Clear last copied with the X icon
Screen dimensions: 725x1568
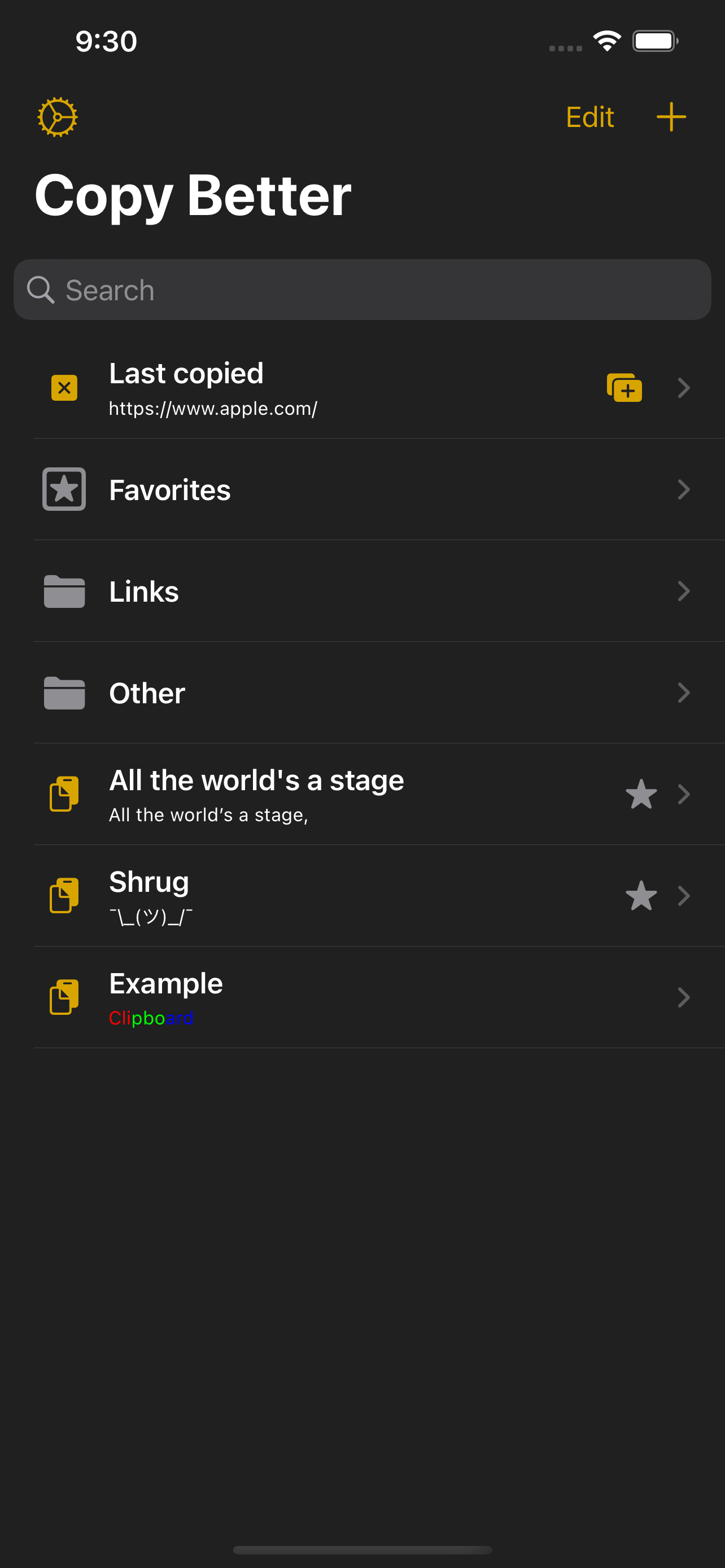click(64, 388)
